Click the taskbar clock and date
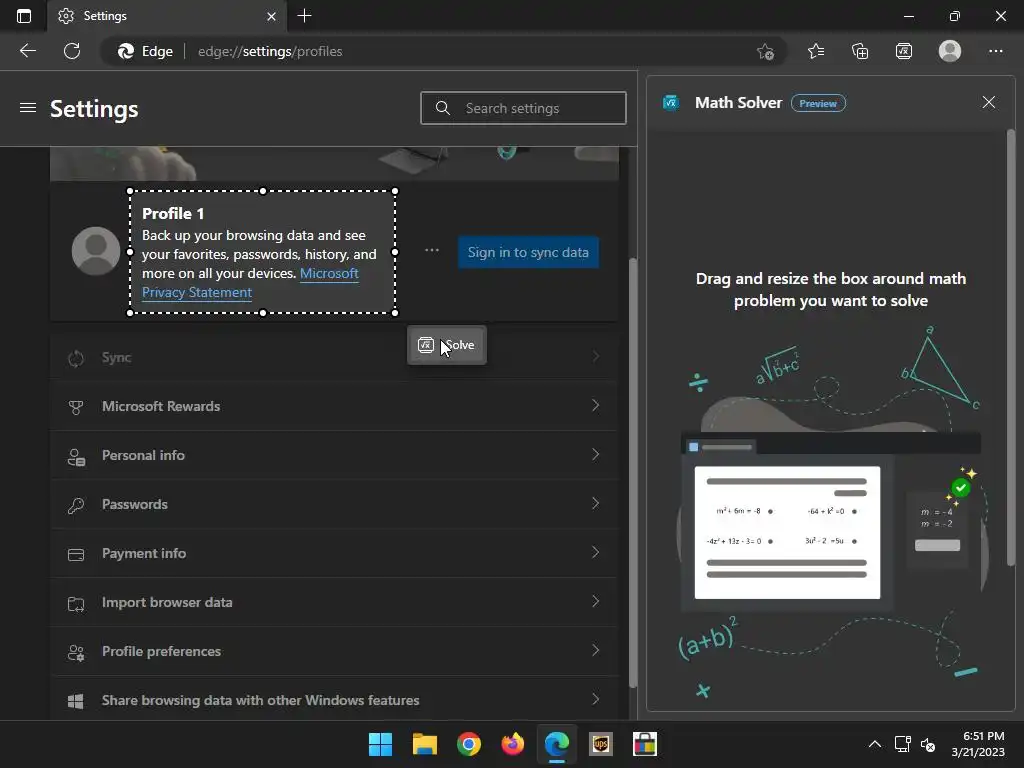The image size is (1024, 768). tap(978, 744)
